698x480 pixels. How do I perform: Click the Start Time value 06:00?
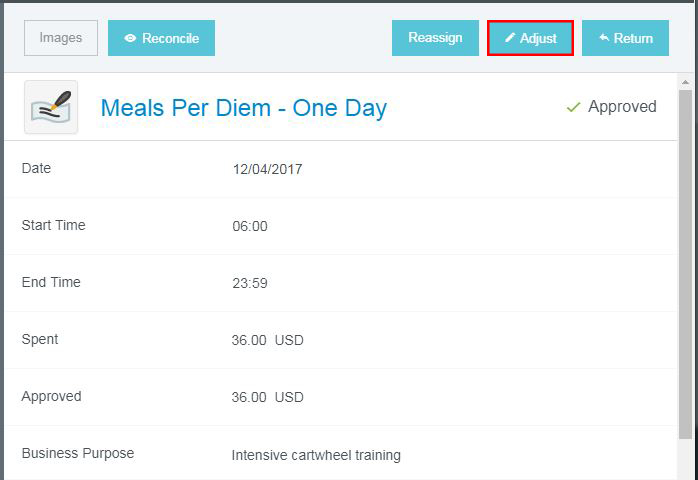click(250, 226)
